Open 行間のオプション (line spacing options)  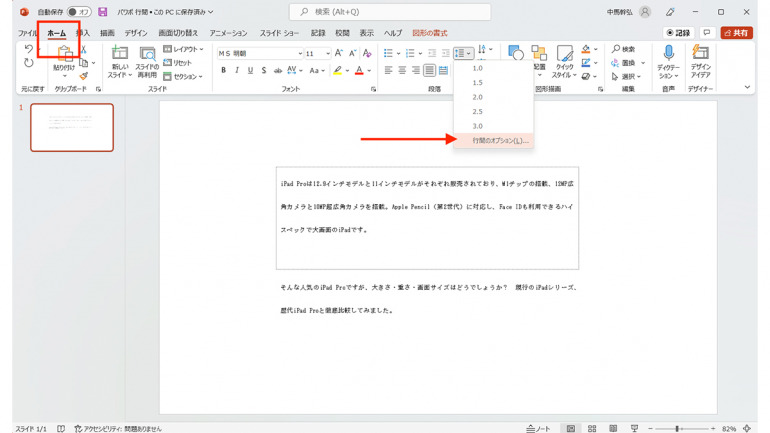tap(494, 140)
